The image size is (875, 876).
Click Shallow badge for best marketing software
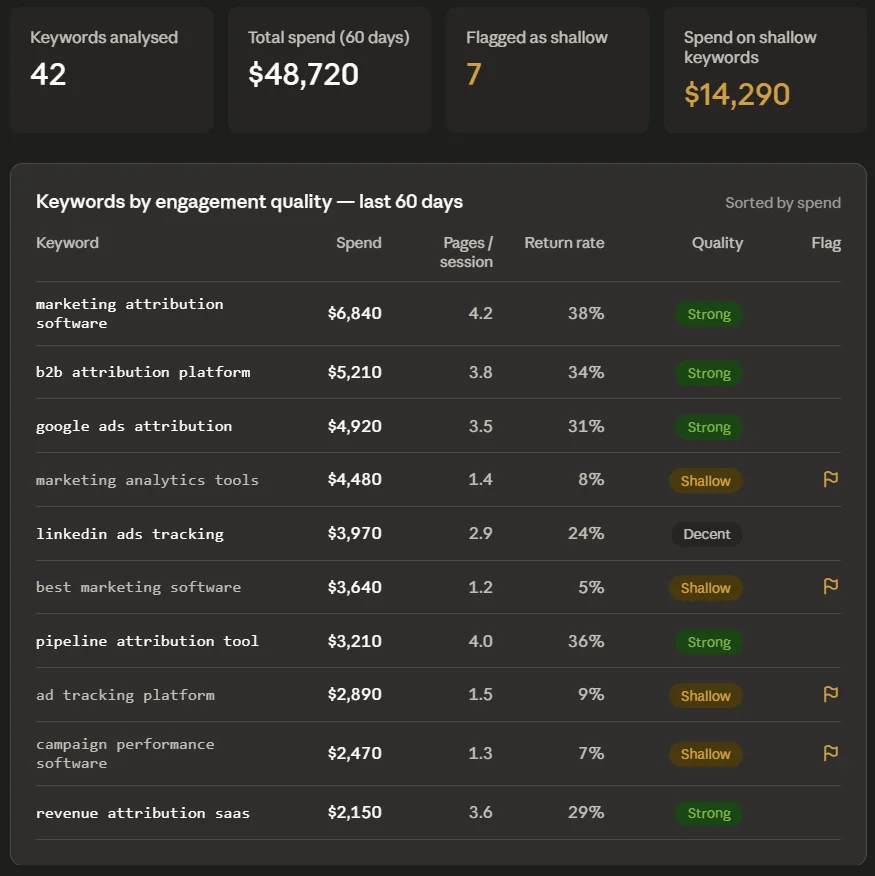(x=706, y=588)
